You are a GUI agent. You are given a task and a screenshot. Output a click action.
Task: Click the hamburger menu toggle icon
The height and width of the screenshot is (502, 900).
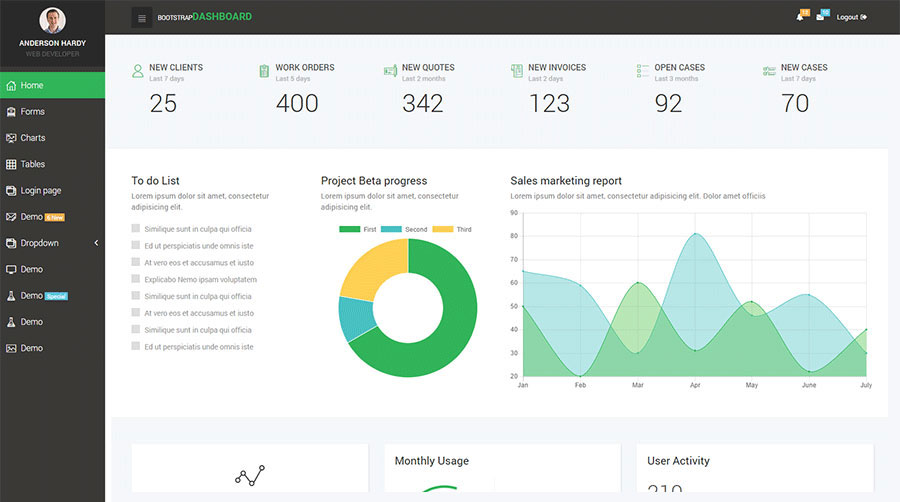click(x=142, y=17)
